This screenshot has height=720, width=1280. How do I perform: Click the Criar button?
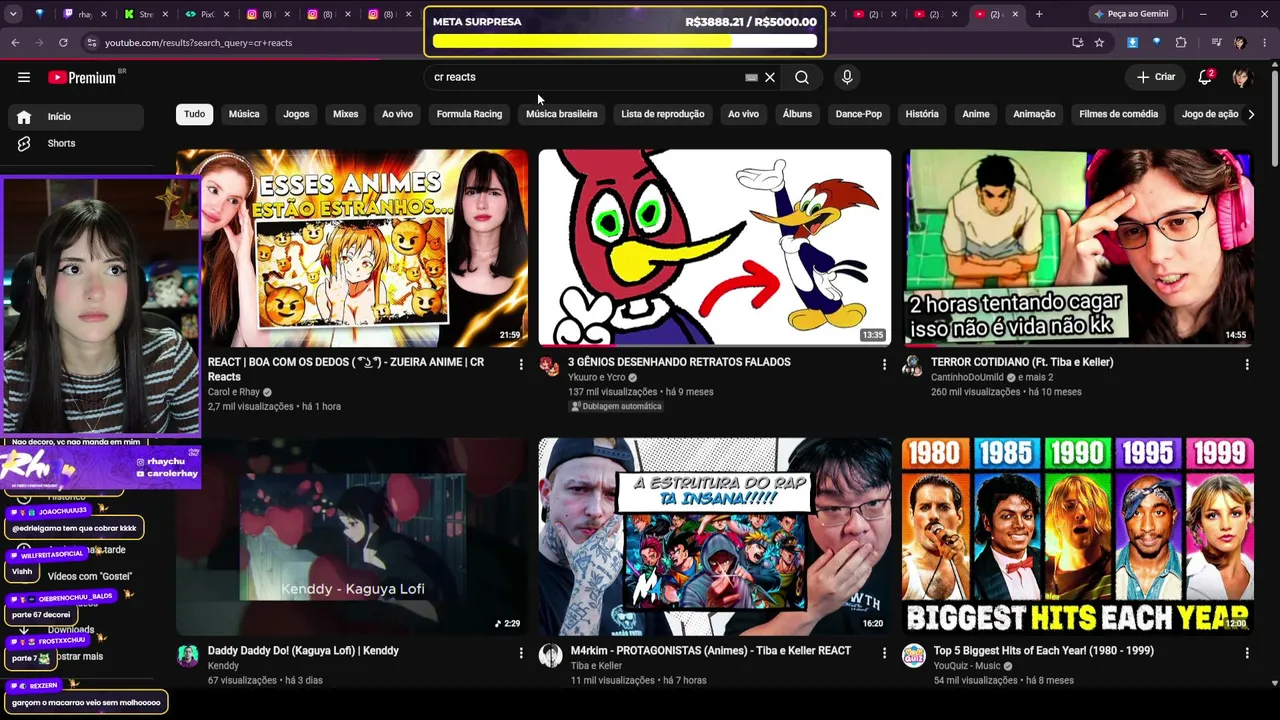click(1156, 77)
